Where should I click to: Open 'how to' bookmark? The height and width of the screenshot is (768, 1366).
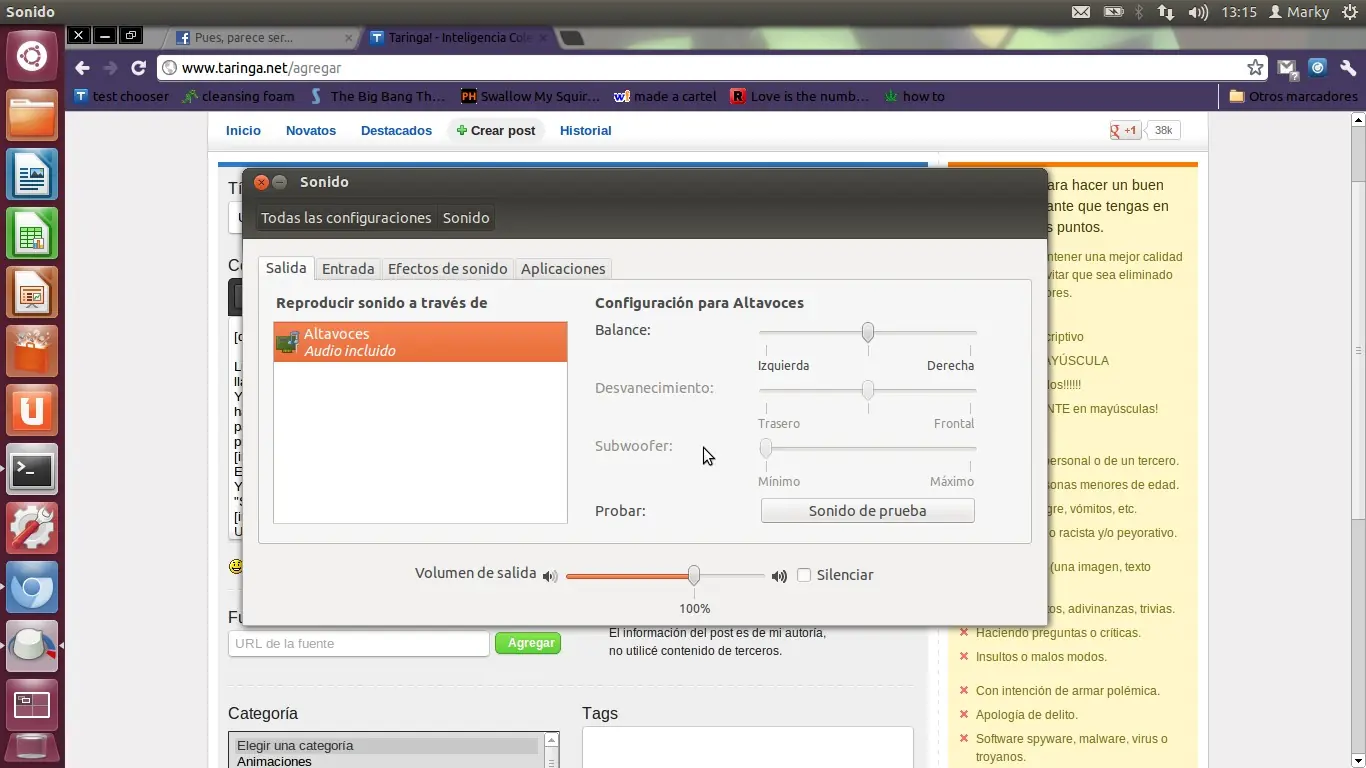(x=915, y=96)
